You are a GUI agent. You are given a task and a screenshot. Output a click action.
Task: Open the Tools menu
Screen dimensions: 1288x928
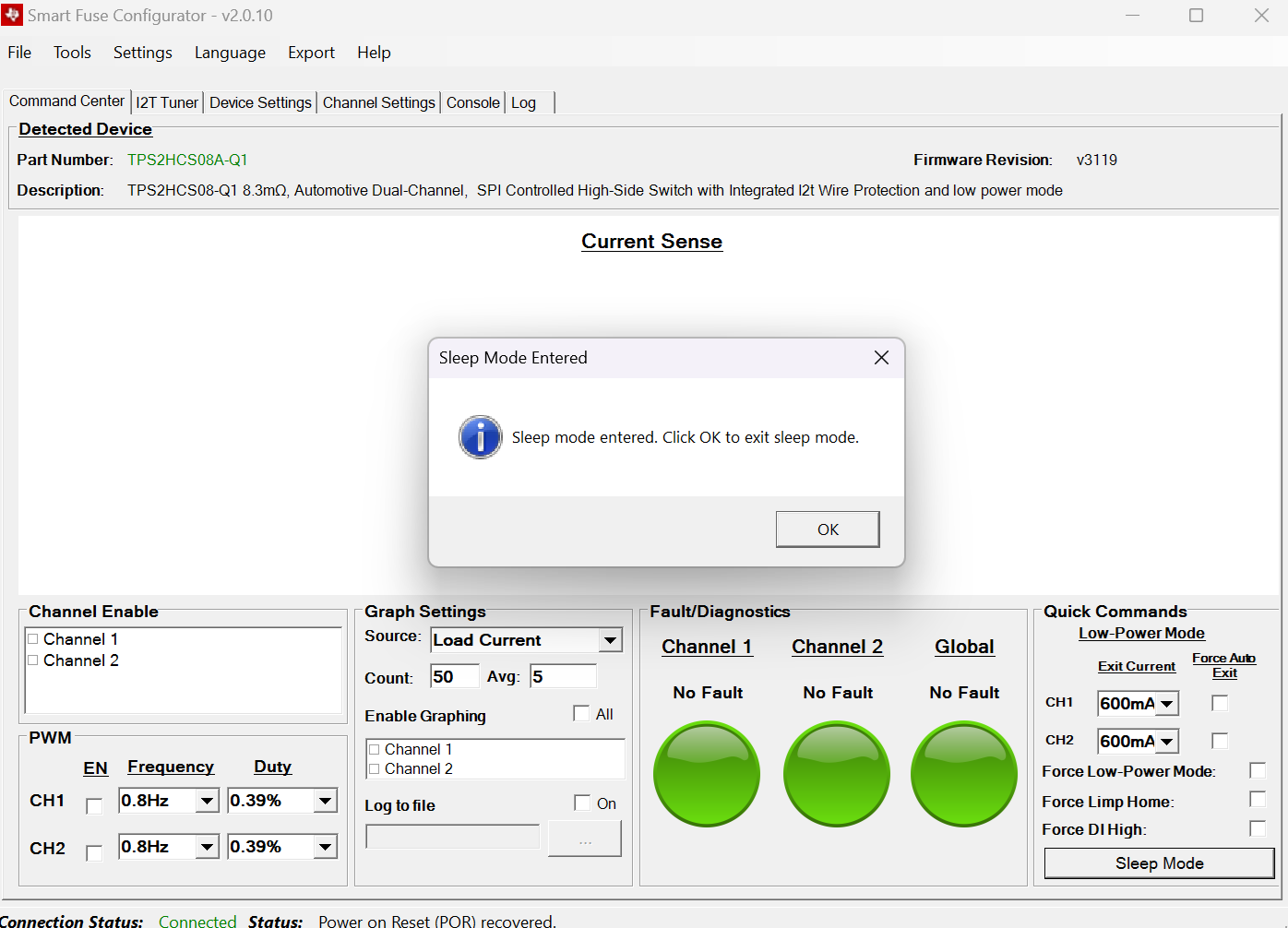pyautogui.click(x=72, y=53)
